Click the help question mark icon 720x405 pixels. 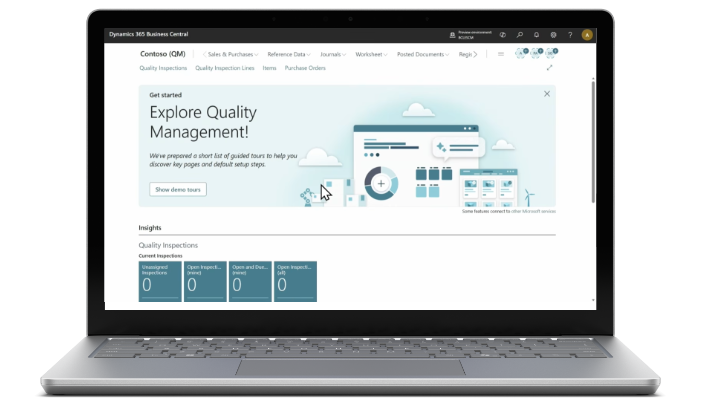(570, 35)
